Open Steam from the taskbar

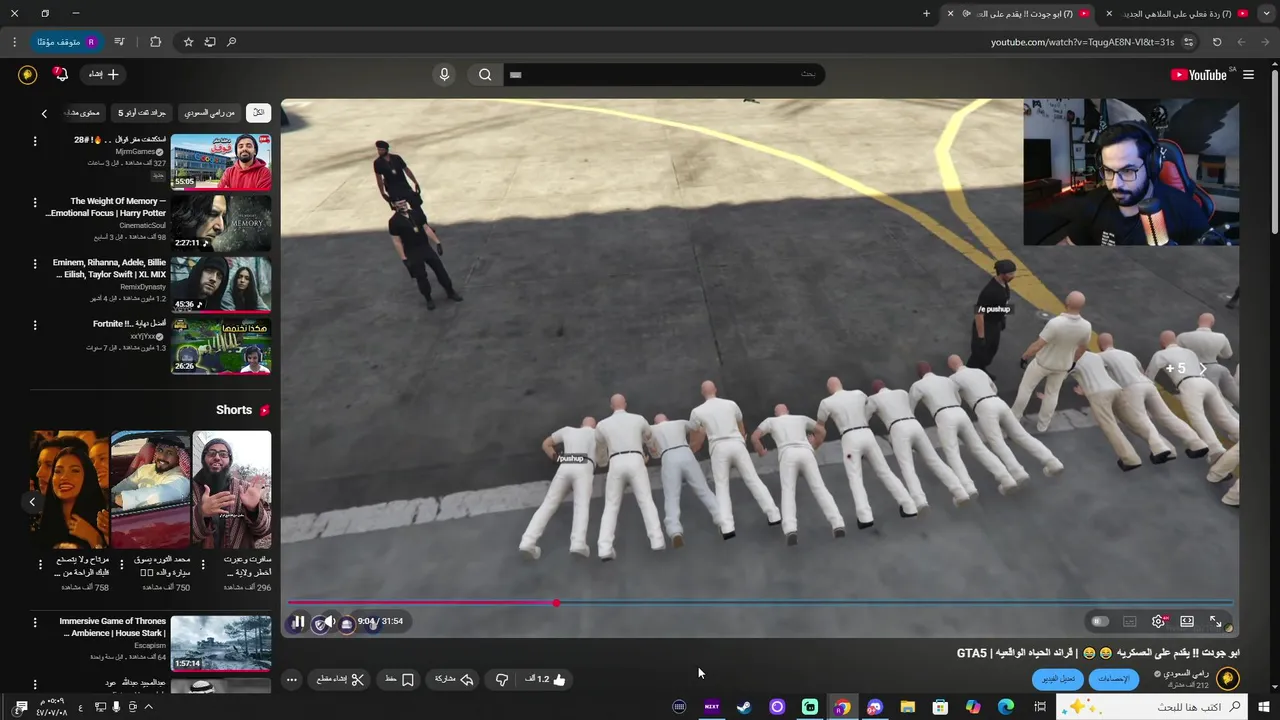[x=744, y=707]
